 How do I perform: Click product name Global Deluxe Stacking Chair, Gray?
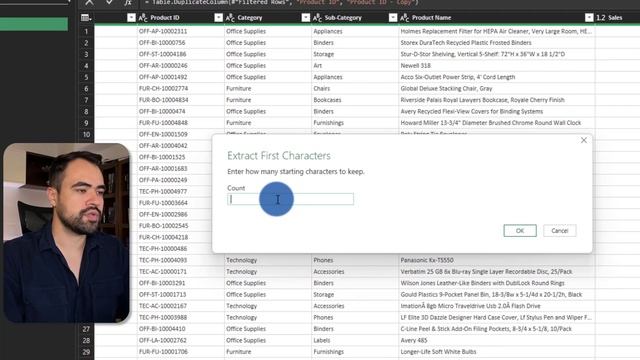pyautogui.click(x=447, y=89)
